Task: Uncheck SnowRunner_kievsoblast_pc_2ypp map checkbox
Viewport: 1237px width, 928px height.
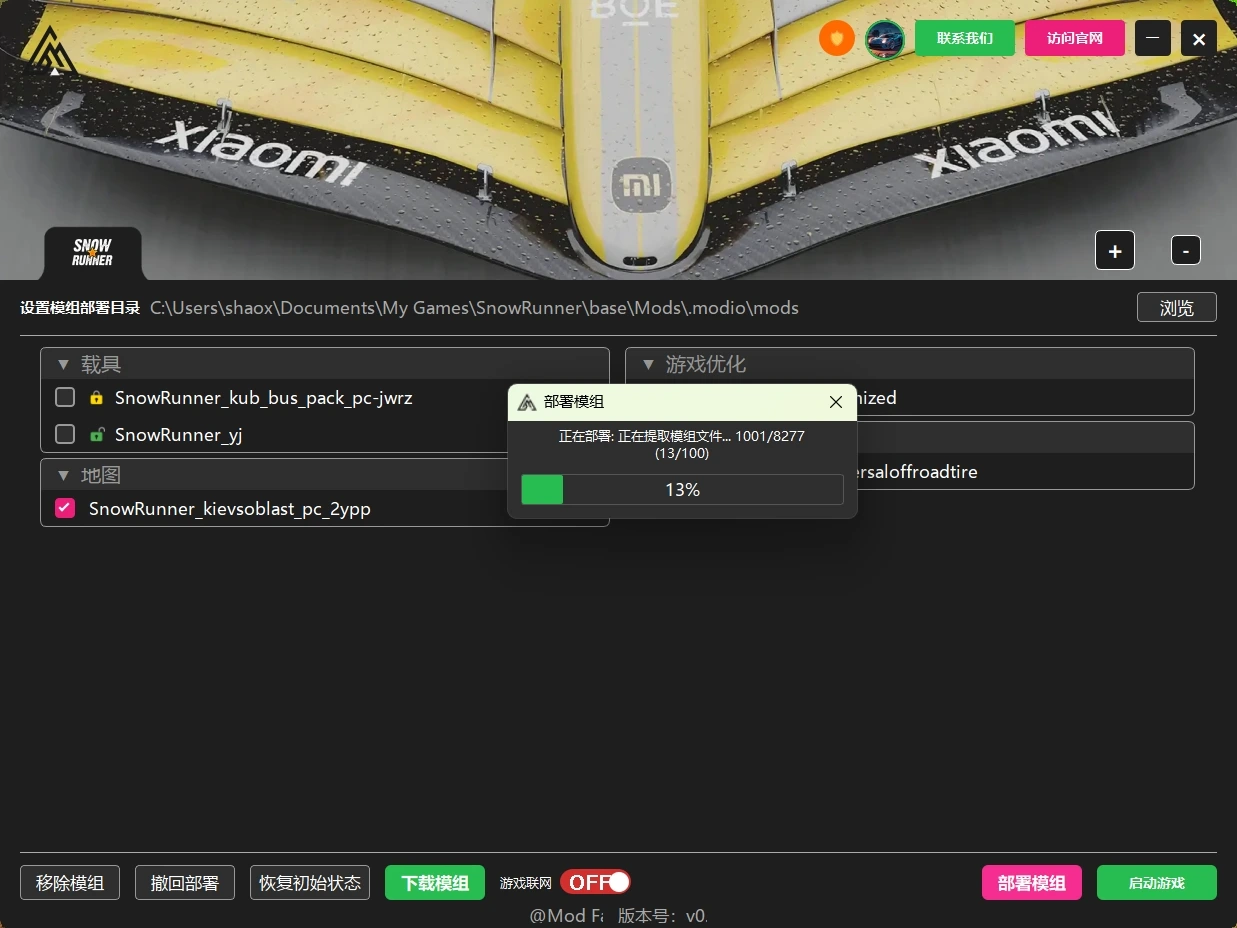Action: pyautogui.click(x=65, y=508)
